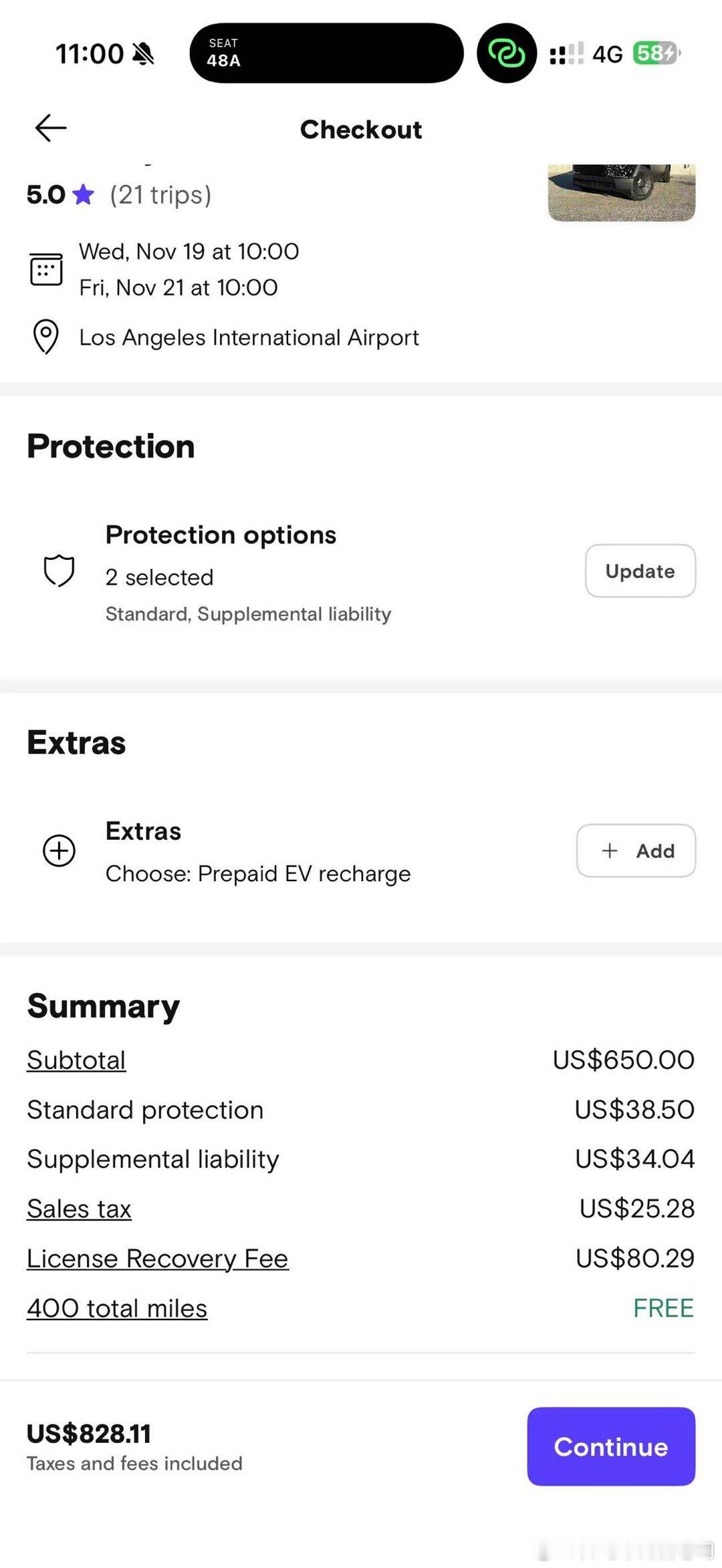Tap the SEAT 48A dynamic island
This screenshot has width=722, height=1568.
click(326, 53)
